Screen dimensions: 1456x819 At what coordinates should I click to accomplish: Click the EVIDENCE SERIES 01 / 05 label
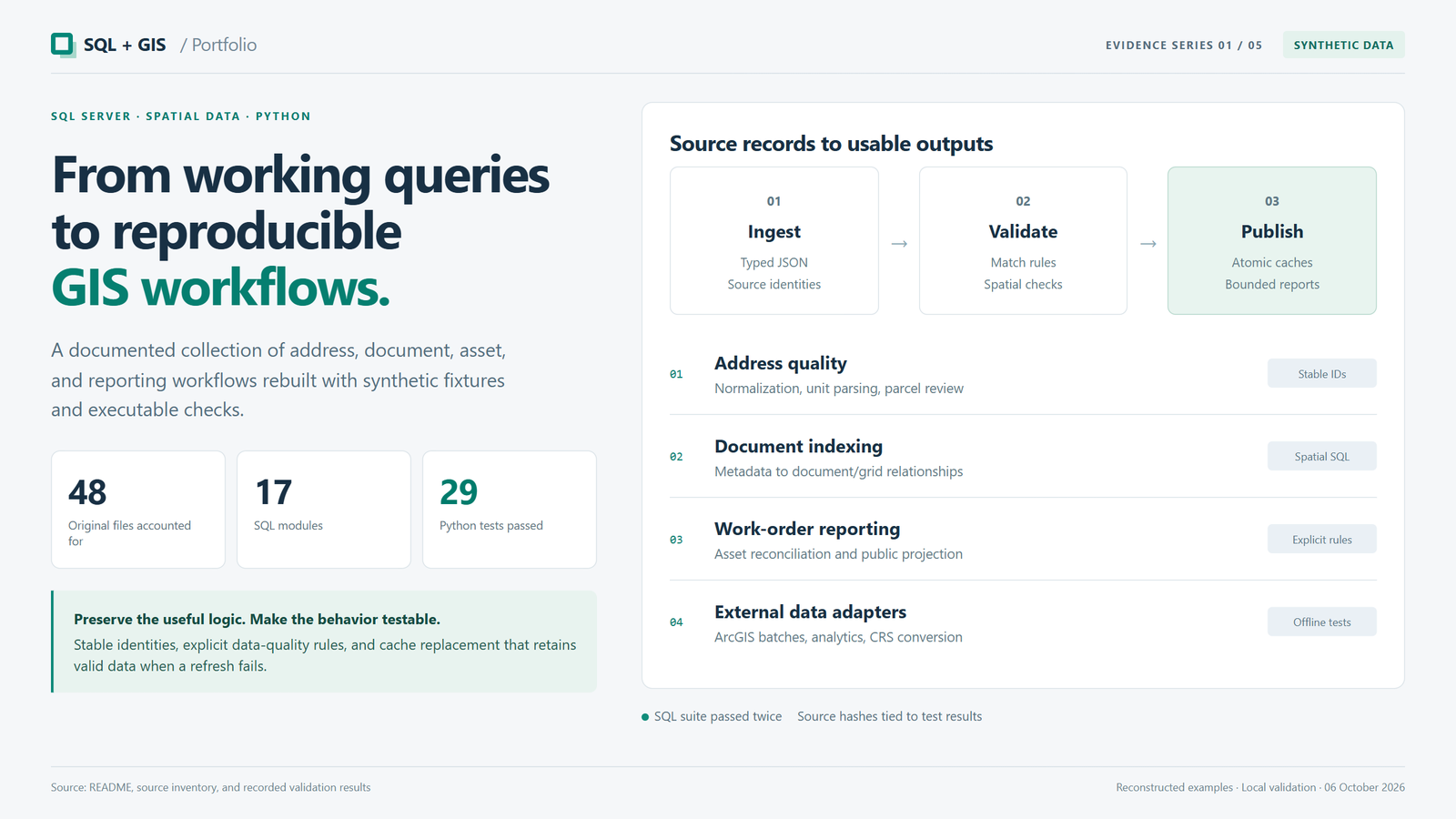1184,45
